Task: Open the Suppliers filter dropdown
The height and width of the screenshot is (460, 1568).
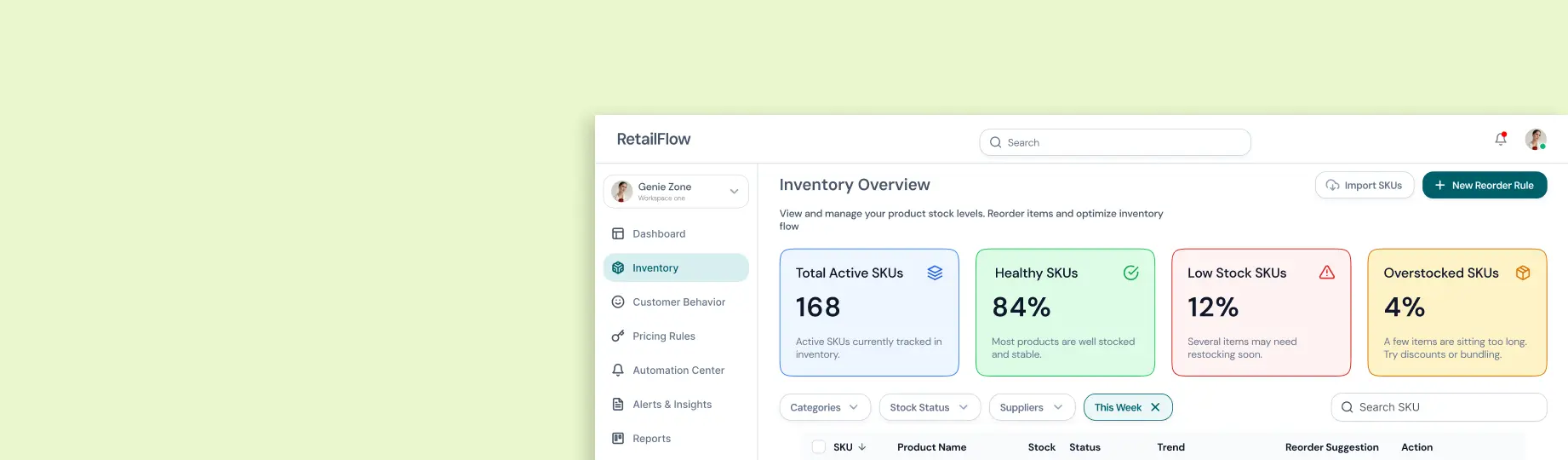Action: click(x=1032, y=407)
